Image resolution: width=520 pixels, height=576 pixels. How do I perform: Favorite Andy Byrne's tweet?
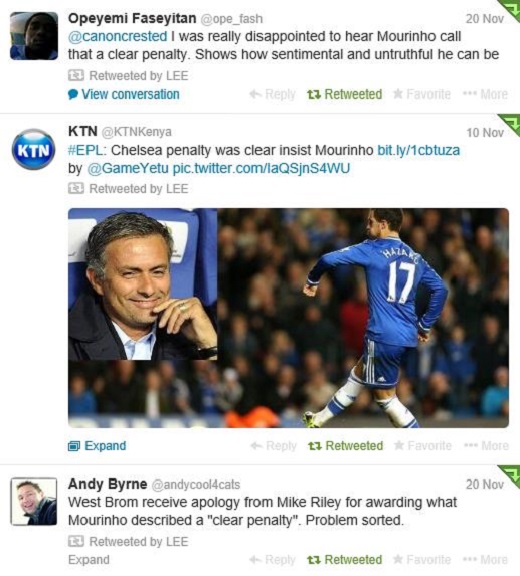422,560
